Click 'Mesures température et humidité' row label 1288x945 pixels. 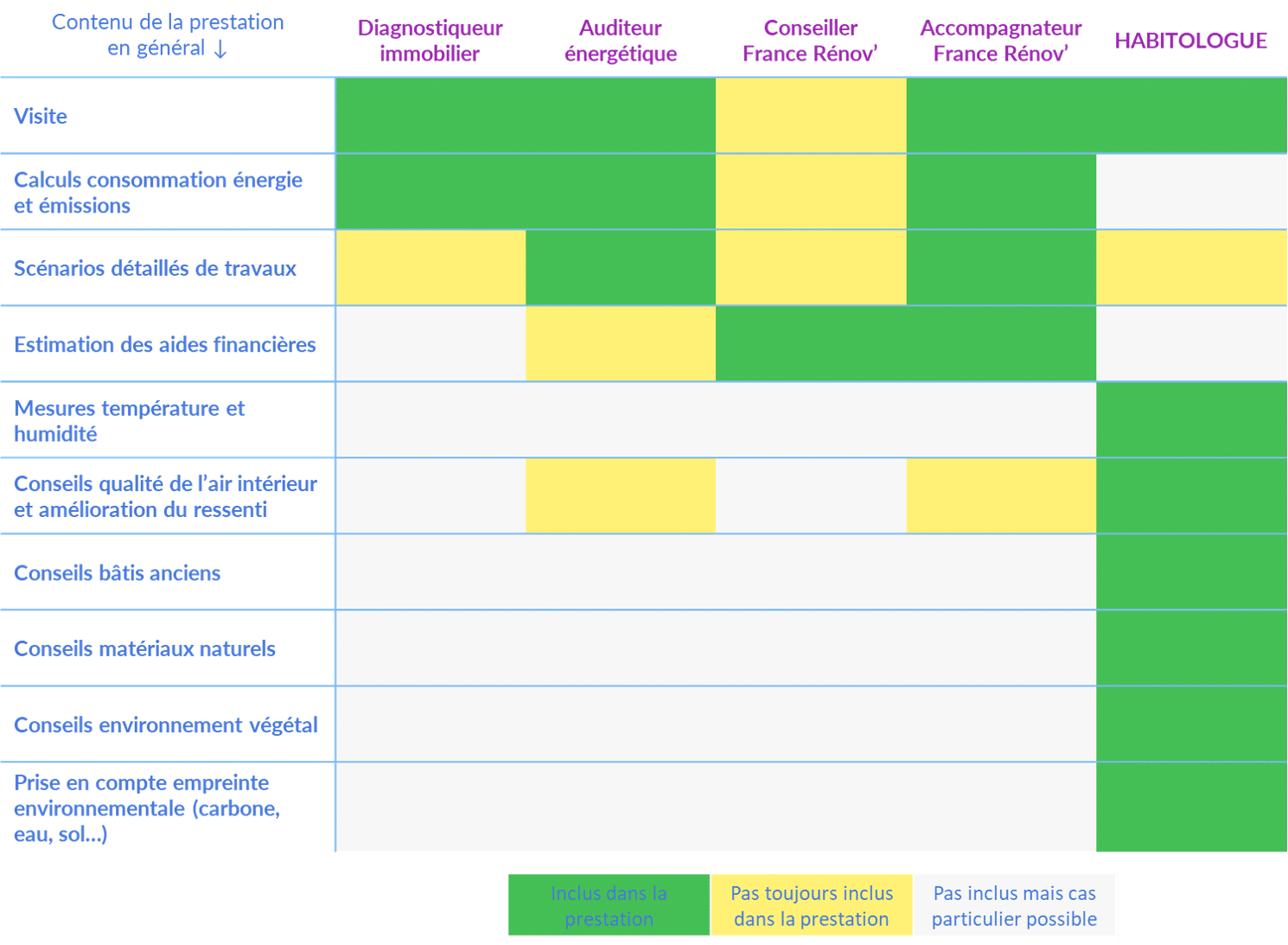130,420
